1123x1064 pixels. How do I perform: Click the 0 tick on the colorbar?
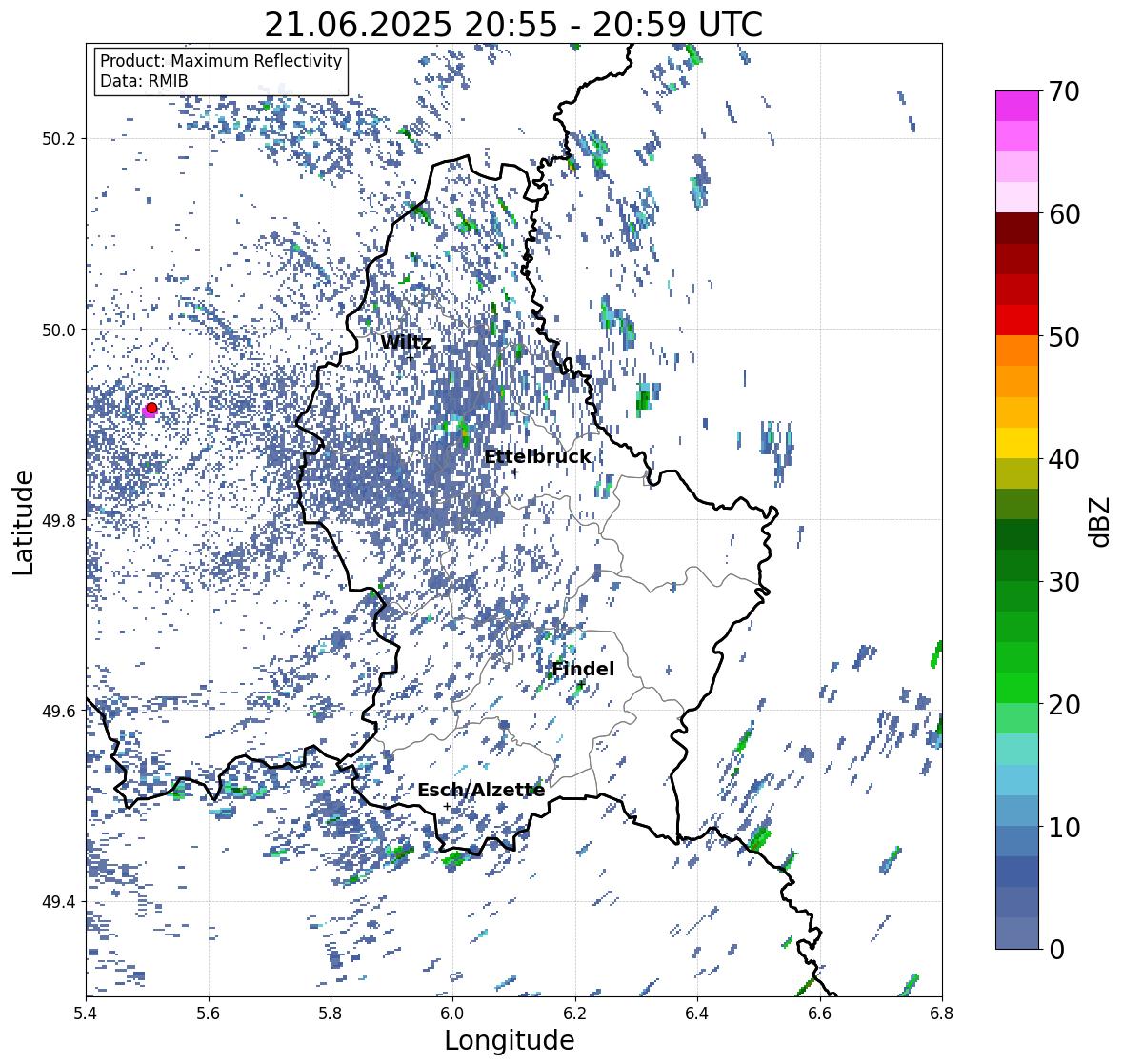(1056, 950)
